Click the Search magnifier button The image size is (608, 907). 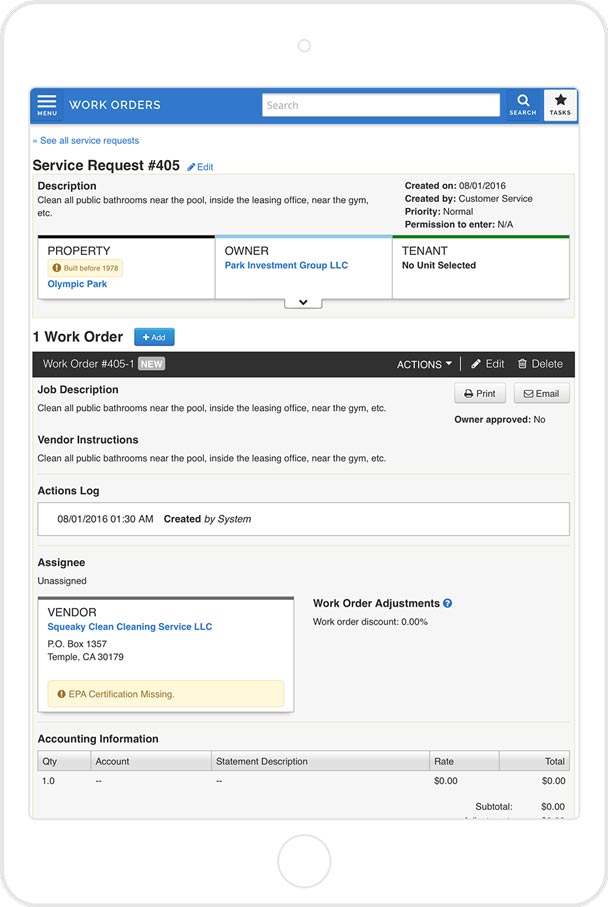[523, 105]
